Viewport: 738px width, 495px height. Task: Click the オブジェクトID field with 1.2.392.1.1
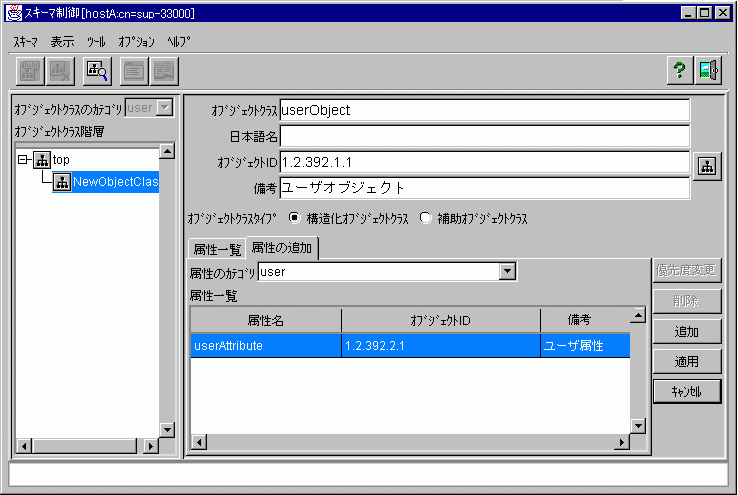click(x=485, y=163)
